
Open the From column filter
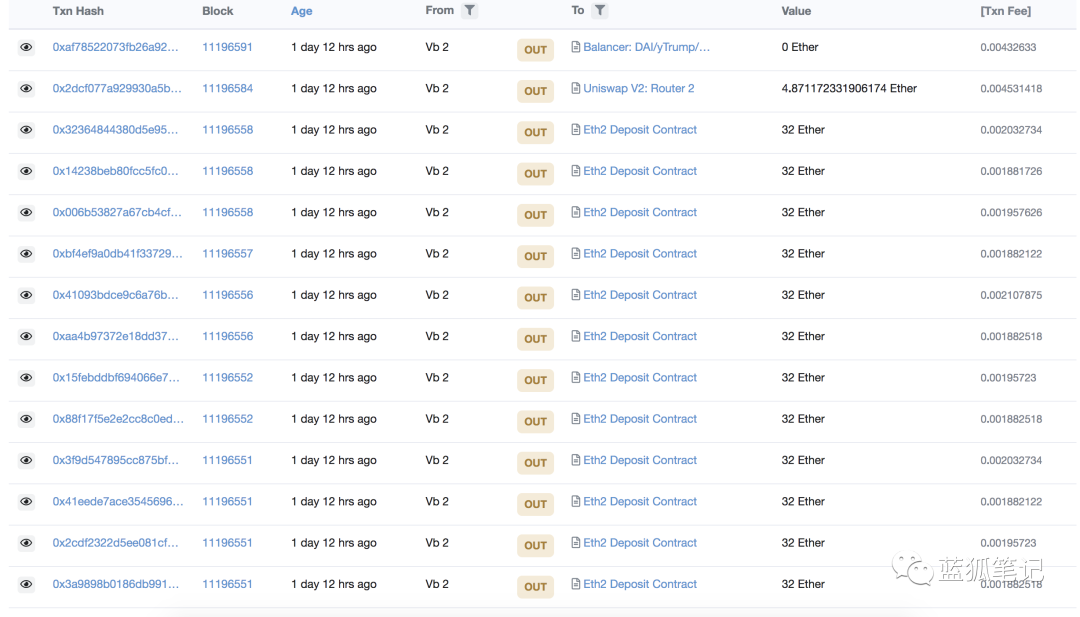click(469, 10)
